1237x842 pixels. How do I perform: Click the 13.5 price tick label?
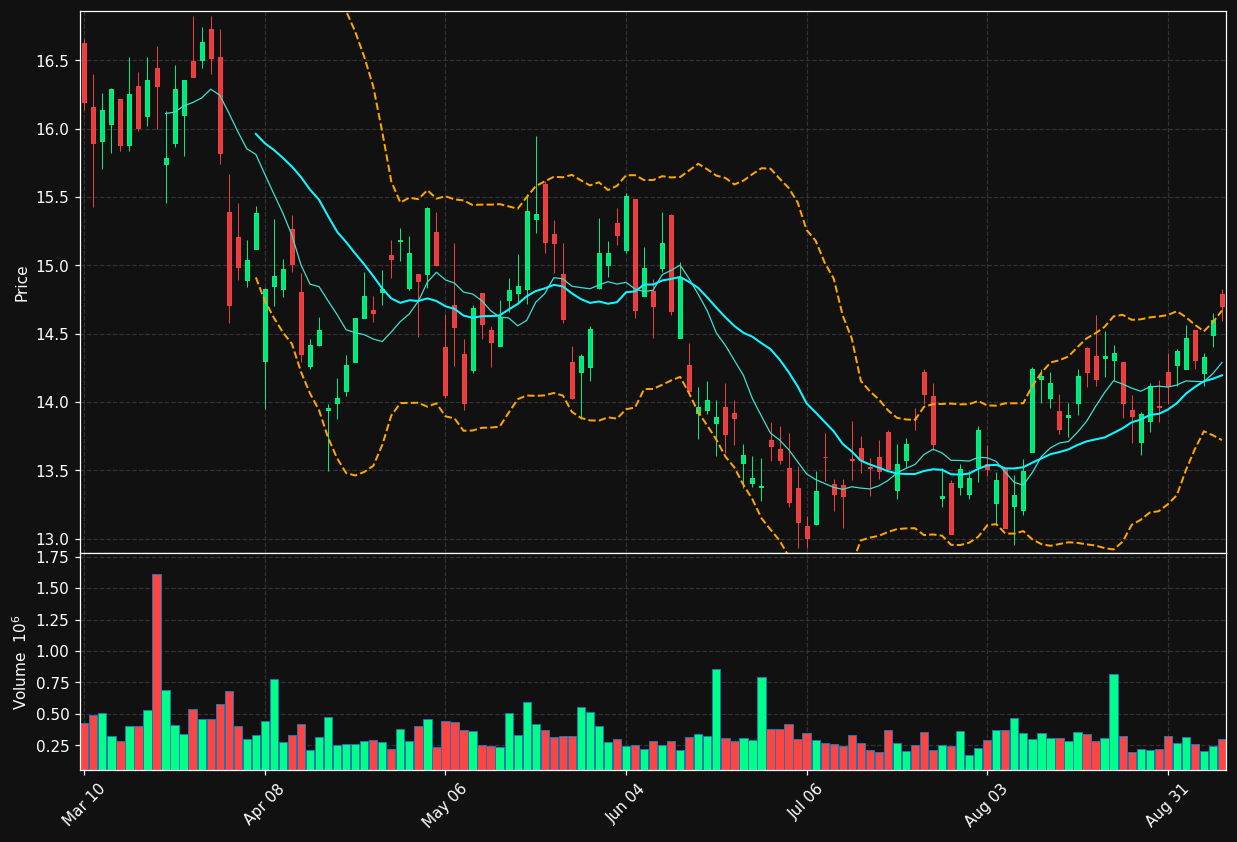(52, 471)
